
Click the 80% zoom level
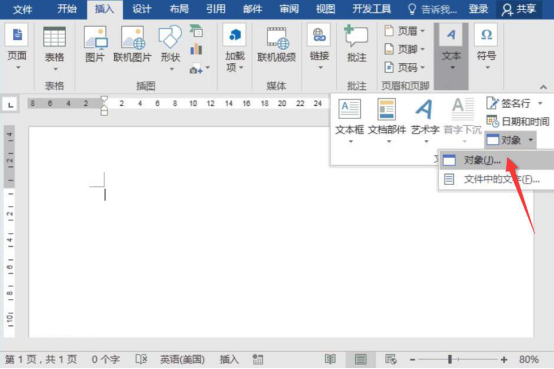click(529, 359)
